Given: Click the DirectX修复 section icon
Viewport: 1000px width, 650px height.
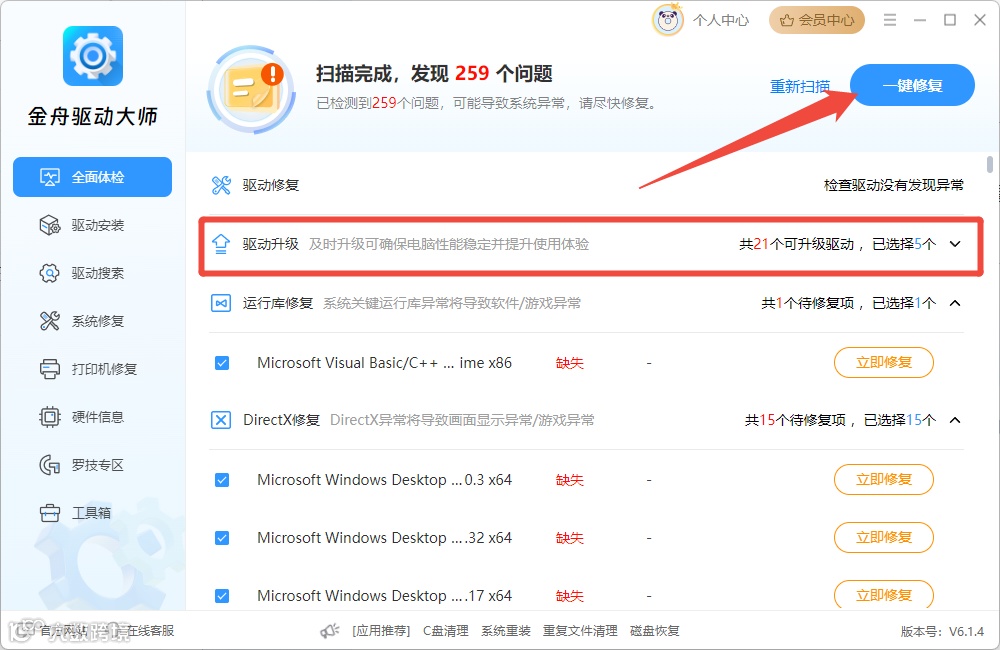Looking at the screenshot, I should [221, 420].
